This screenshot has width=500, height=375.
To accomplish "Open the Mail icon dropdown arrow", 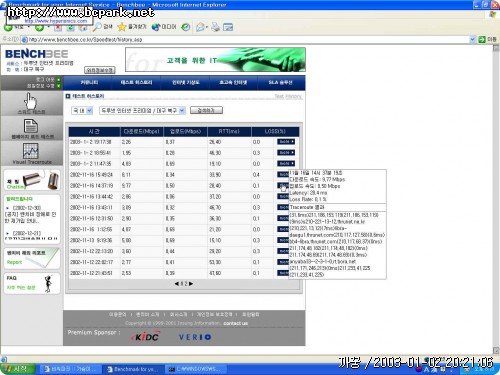I will click(x=207, y=27).
